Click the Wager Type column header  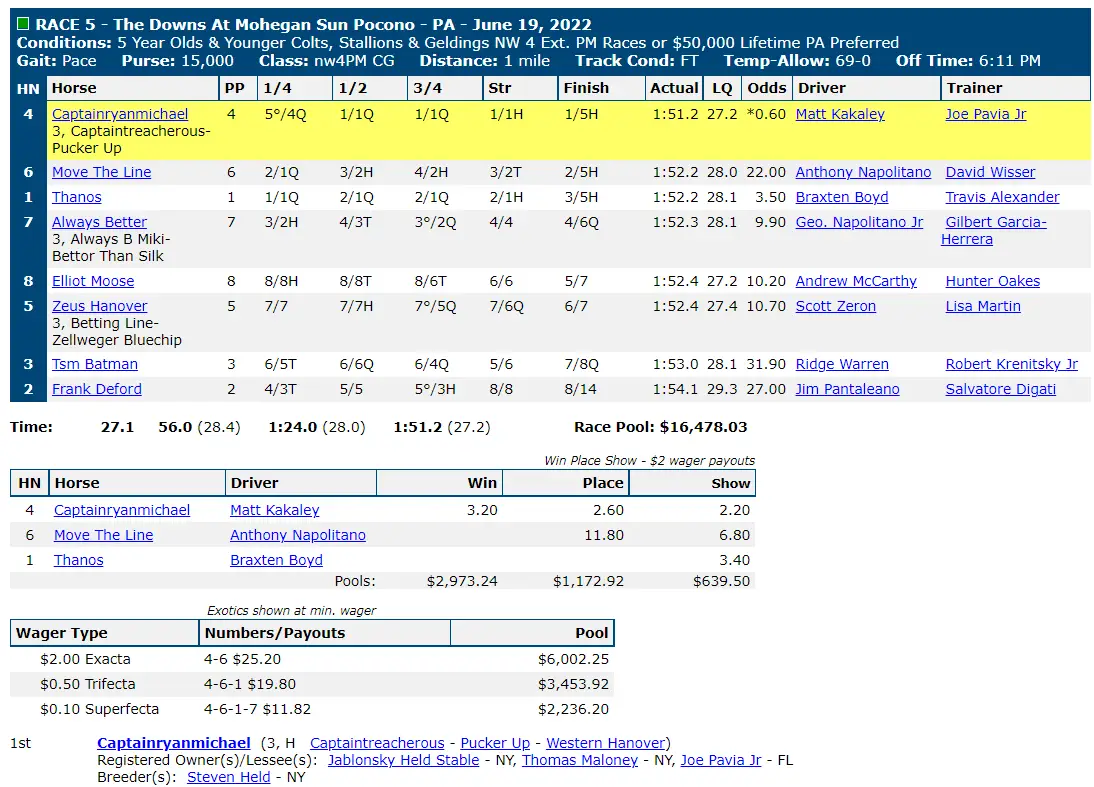tap(105, 633)
